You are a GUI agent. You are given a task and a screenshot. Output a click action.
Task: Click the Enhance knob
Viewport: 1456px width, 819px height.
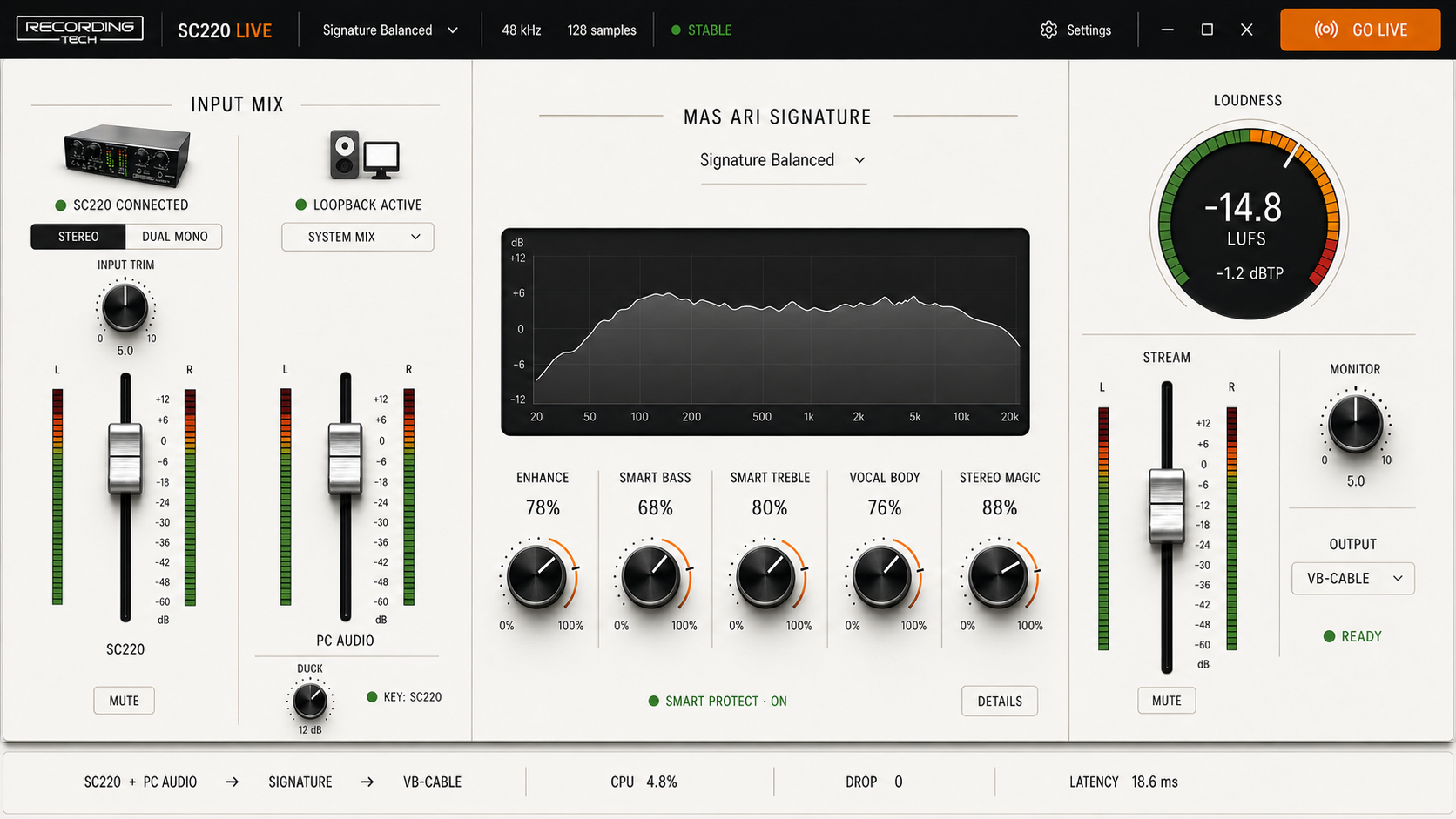pos(537,574)
